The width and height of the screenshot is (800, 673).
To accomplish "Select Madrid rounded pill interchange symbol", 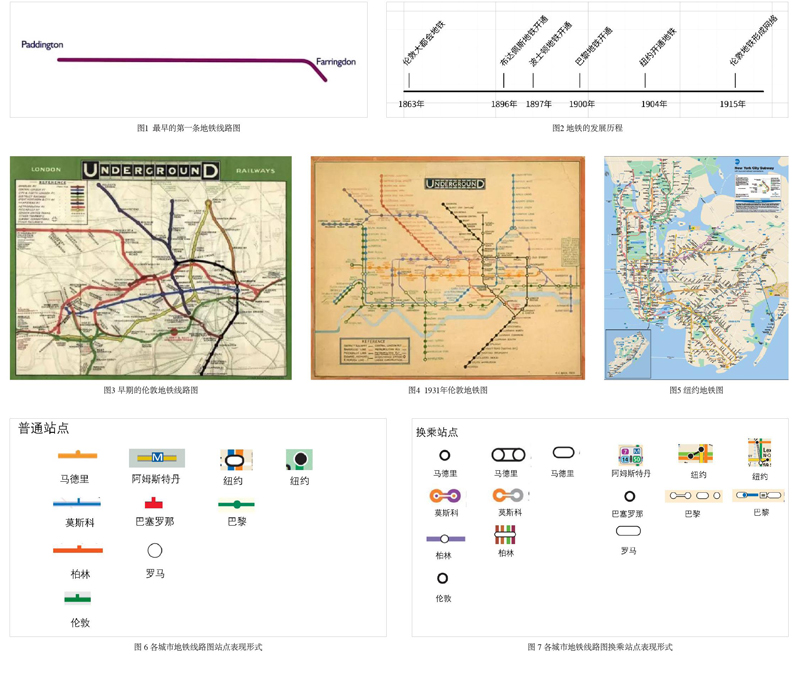I will (564, 452).
